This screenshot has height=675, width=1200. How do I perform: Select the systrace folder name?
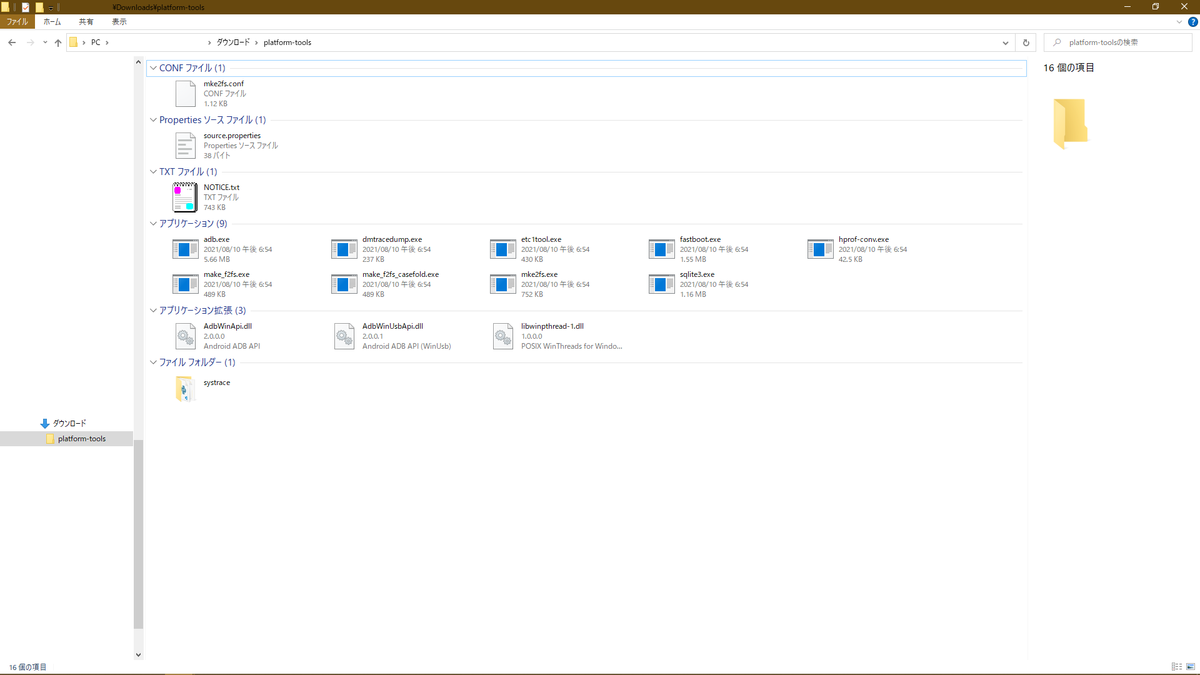pyautogui.click(x=217, y=383)
